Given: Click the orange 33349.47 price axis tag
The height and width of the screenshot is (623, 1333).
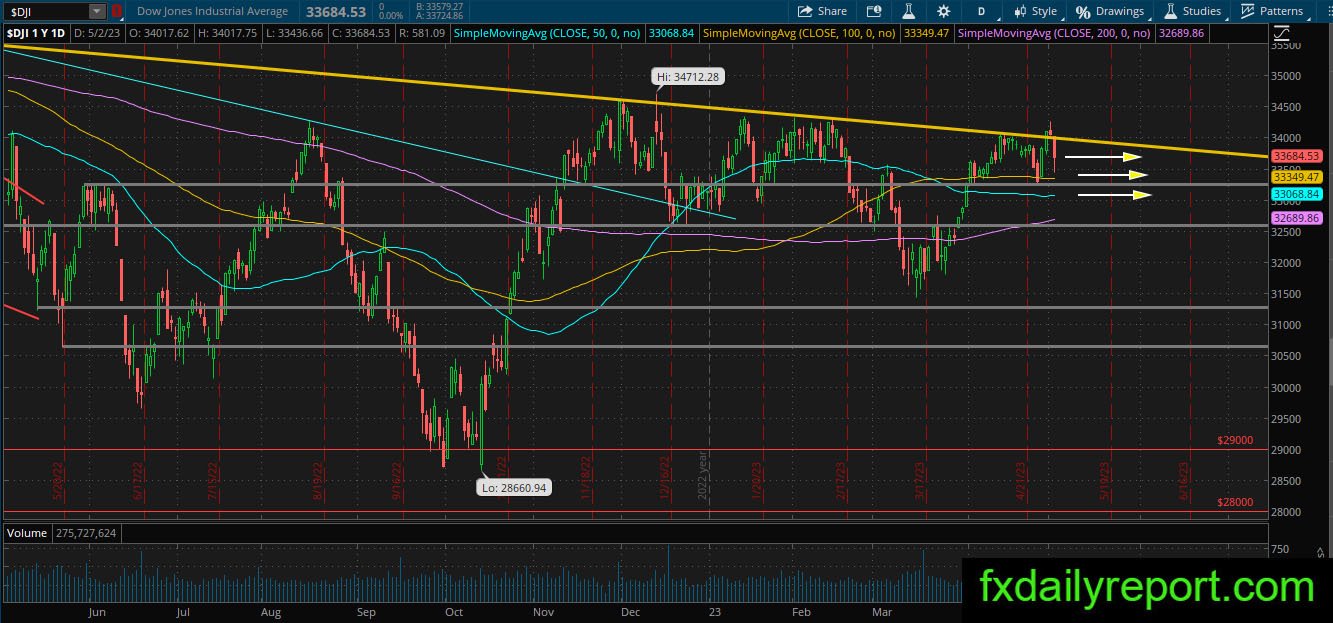Looking at the screenshot, I should pos(1297,176).
